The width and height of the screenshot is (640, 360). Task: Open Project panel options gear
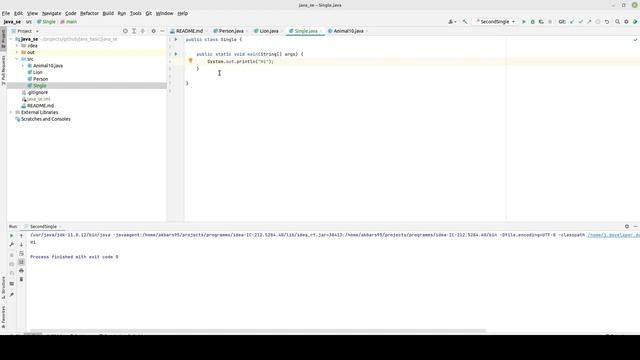[x=153, y=31]
